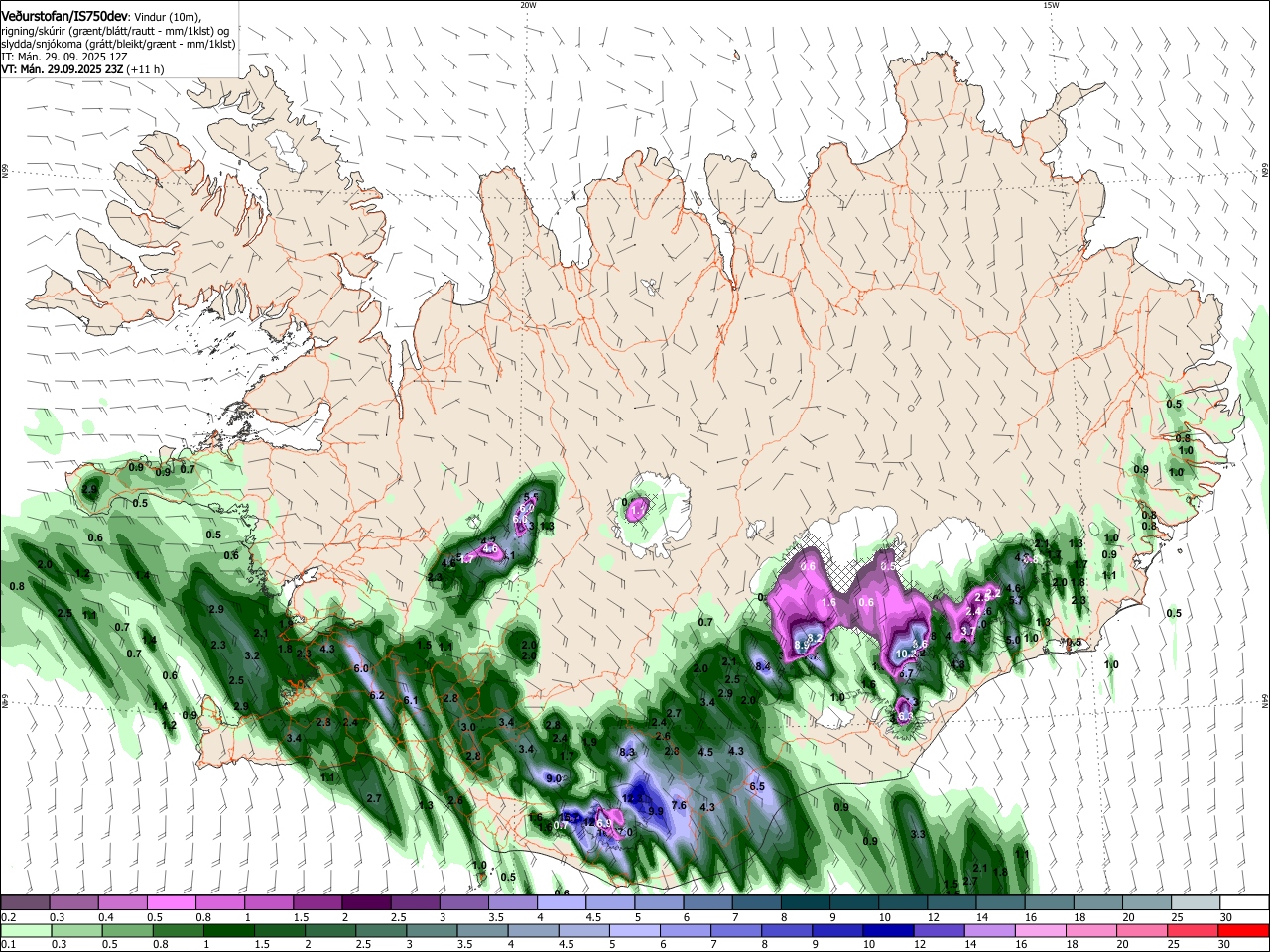Click the map value 9.0 in the blue patch
The height and width of the screenshot is (952, 1270).
(x=554, y=779)
